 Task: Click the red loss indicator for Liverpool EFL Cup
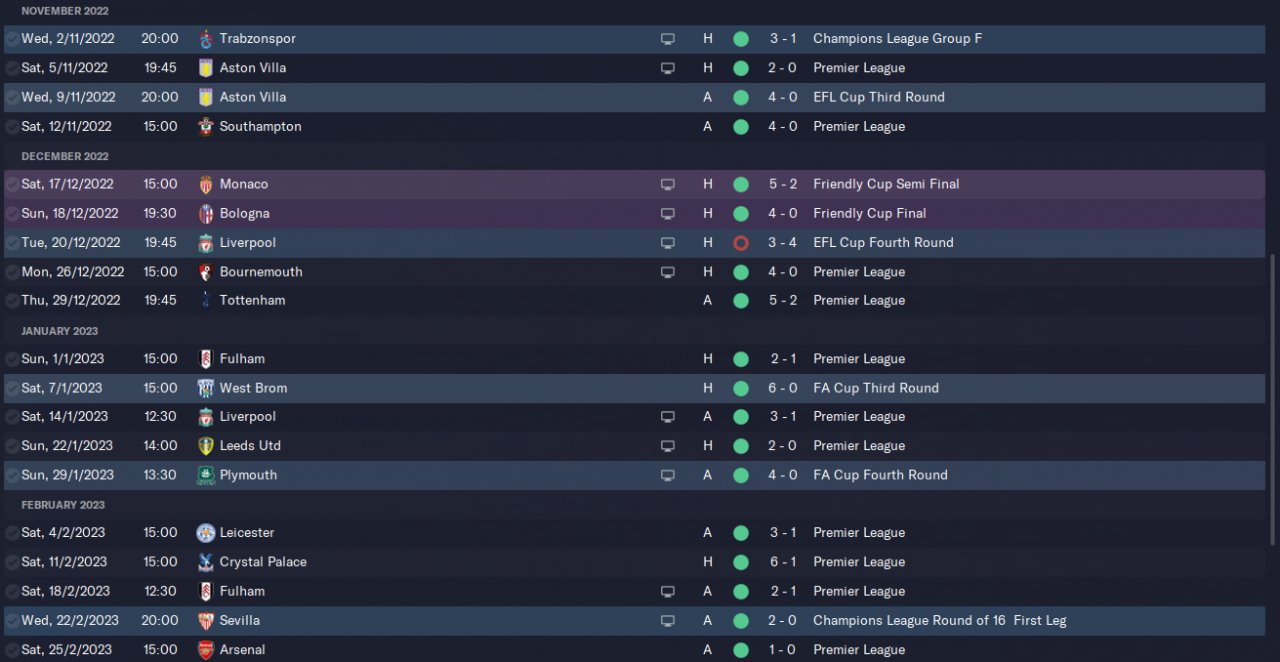tap(741, 243)
